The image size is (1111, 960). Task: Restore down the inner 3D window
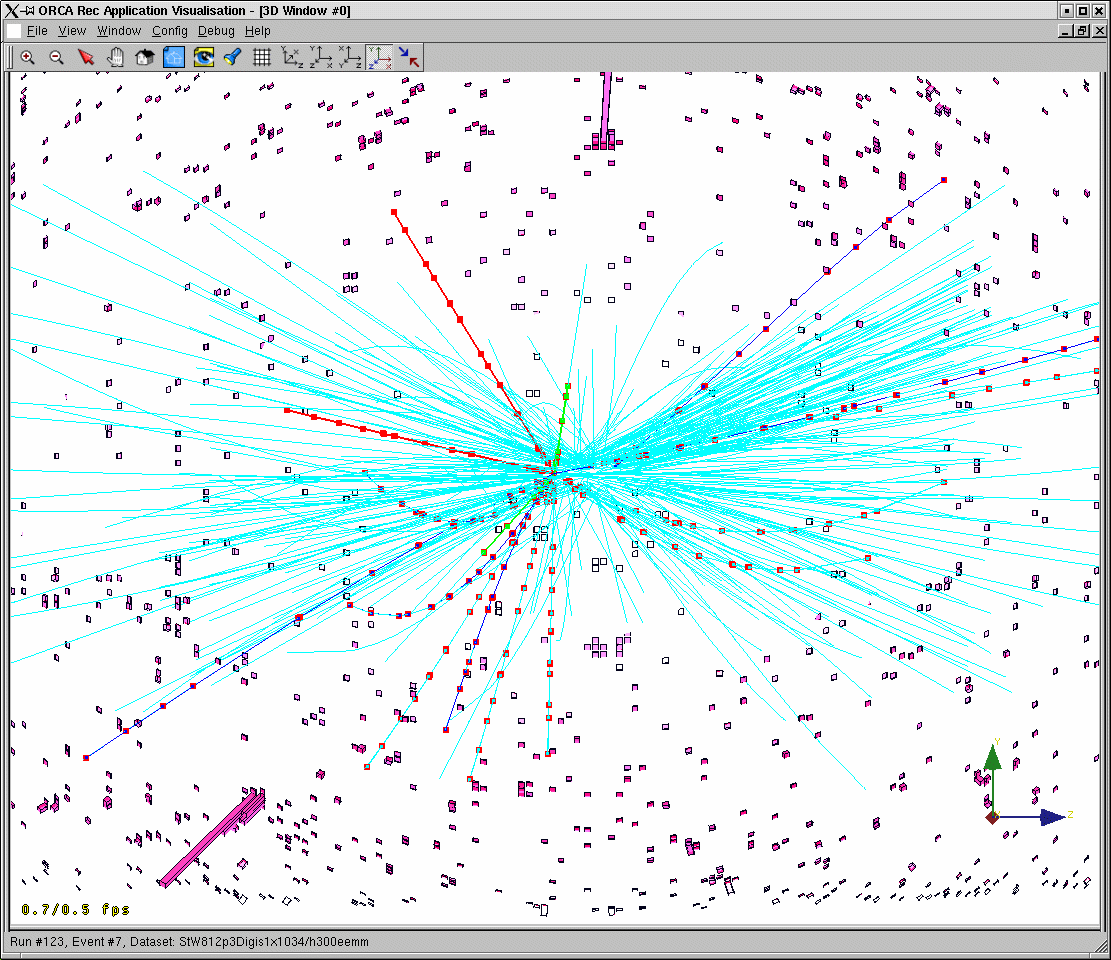1082,31
